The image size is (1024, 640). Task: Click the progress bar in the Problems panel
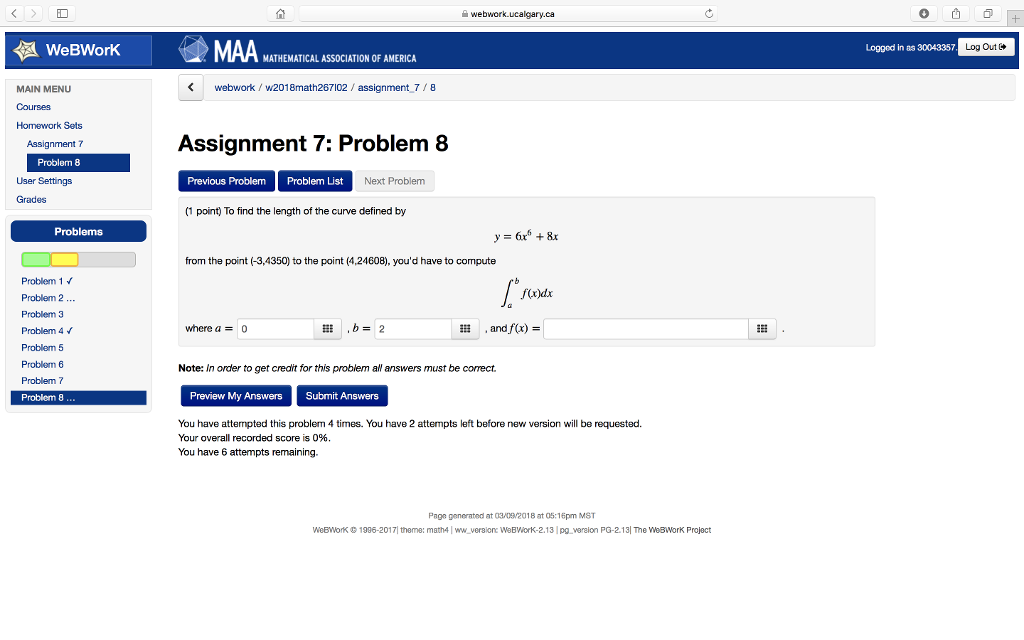click(x=78, y=259)
